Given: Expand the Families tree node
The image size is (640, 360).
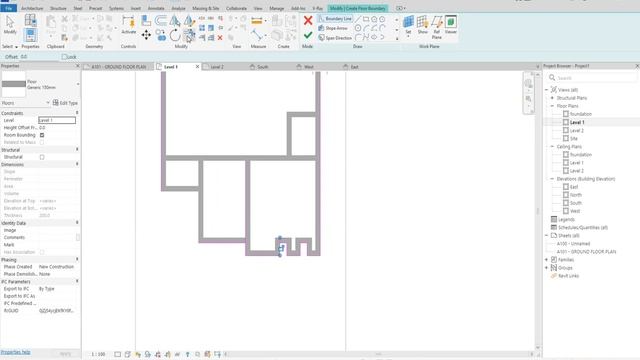Looking at the screenshot, I should tap(547, 260).
